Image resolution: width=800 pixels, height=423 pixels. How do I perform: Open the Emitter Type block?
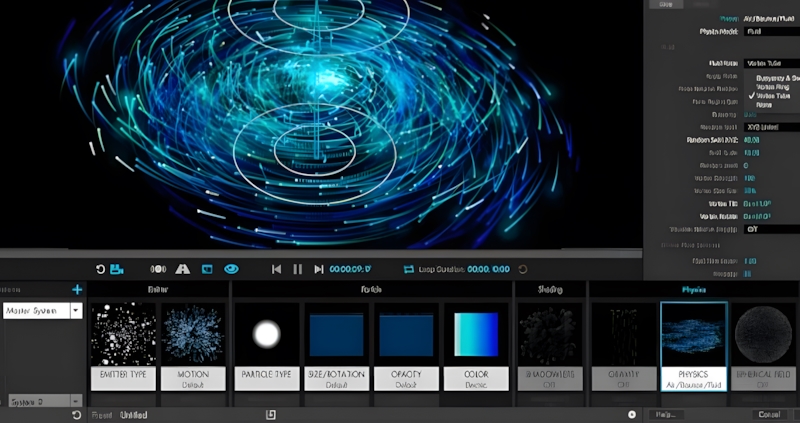[123, 346]
